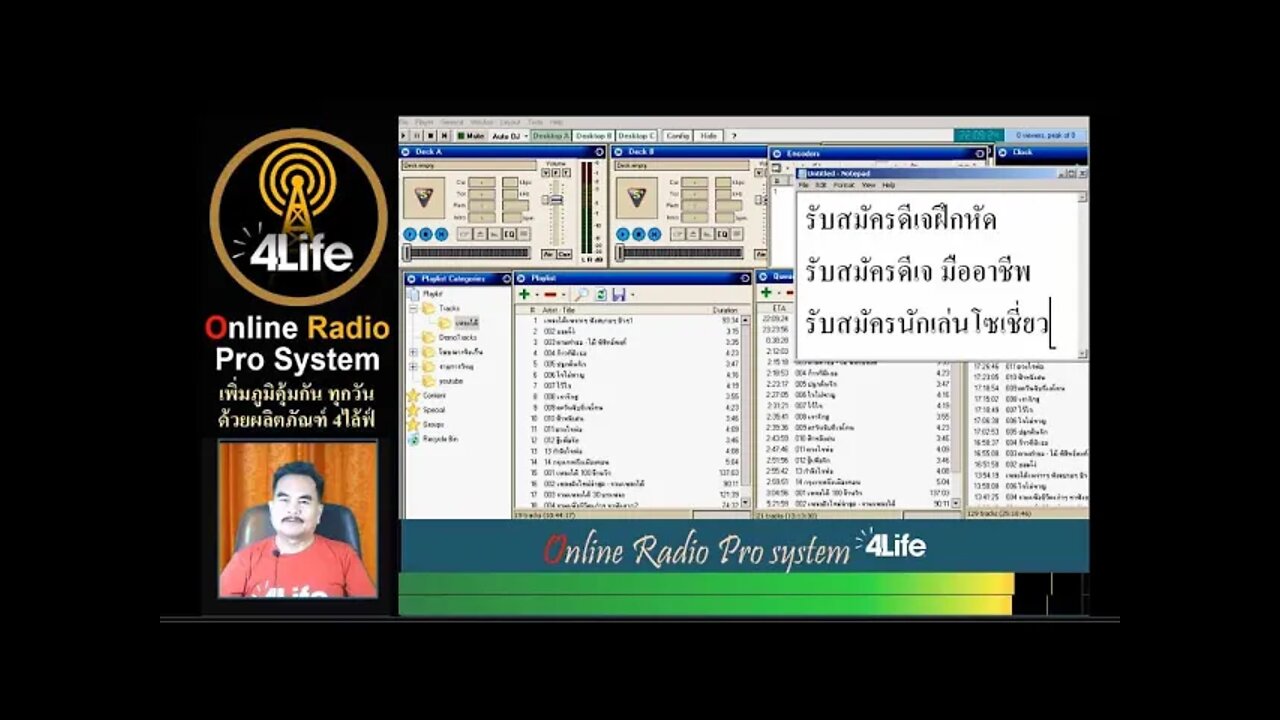Click Deck A blue stop button
This screenshot has width=1280, height=720.
[426, 234]
